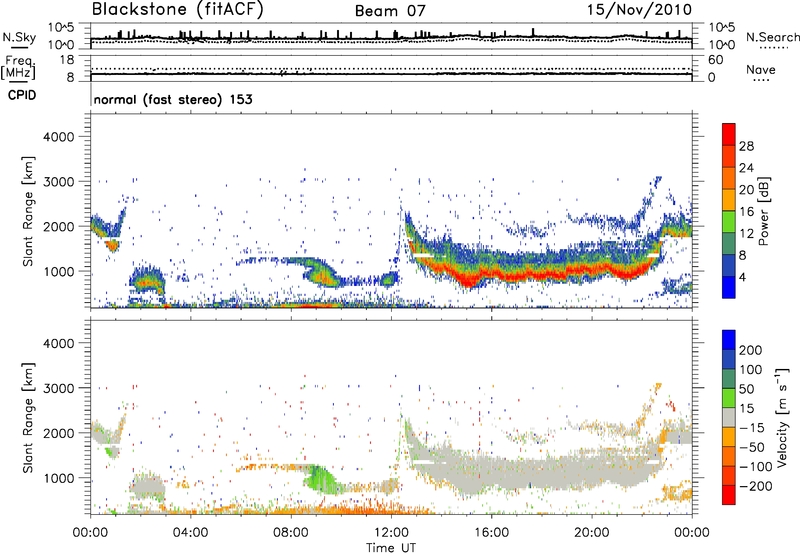Click the 'N.Search' legend label

tap(773, 37)
